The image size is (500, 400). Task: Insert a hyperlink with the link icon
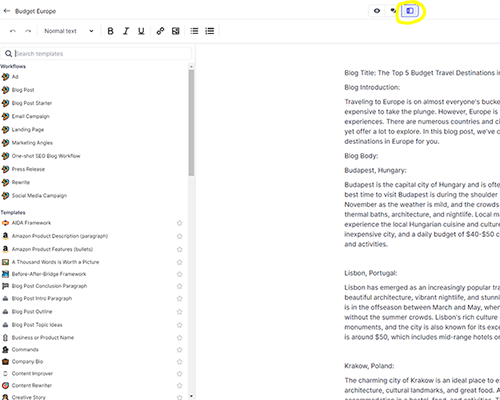(160, 31)
